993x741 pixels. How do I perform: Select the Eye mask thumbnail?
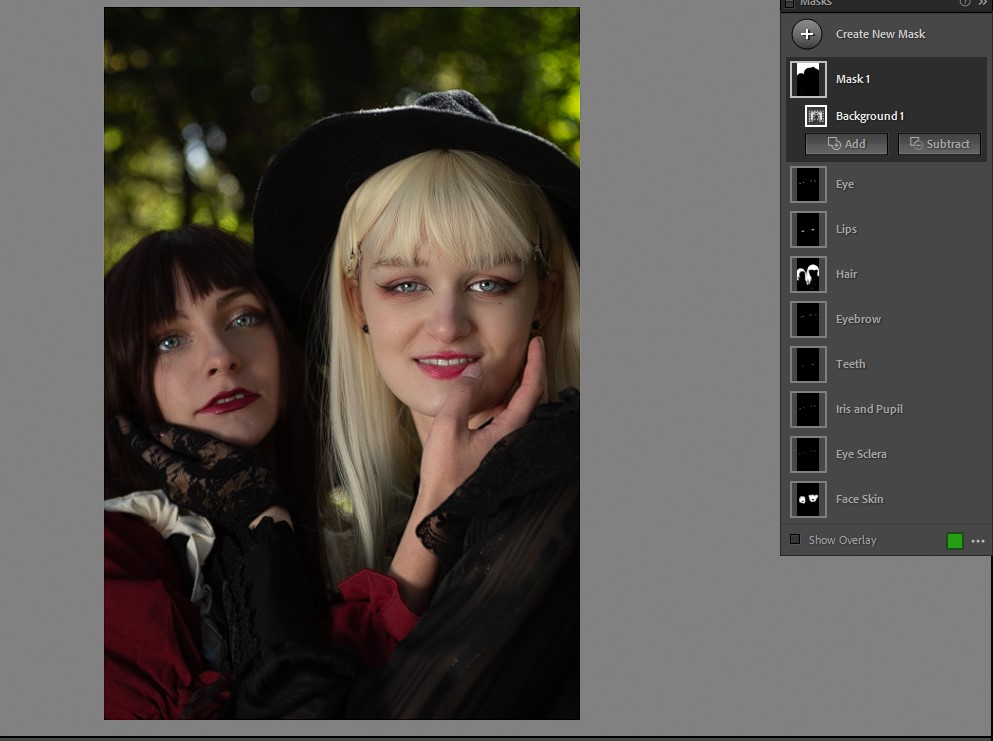[x=808, y=184]
